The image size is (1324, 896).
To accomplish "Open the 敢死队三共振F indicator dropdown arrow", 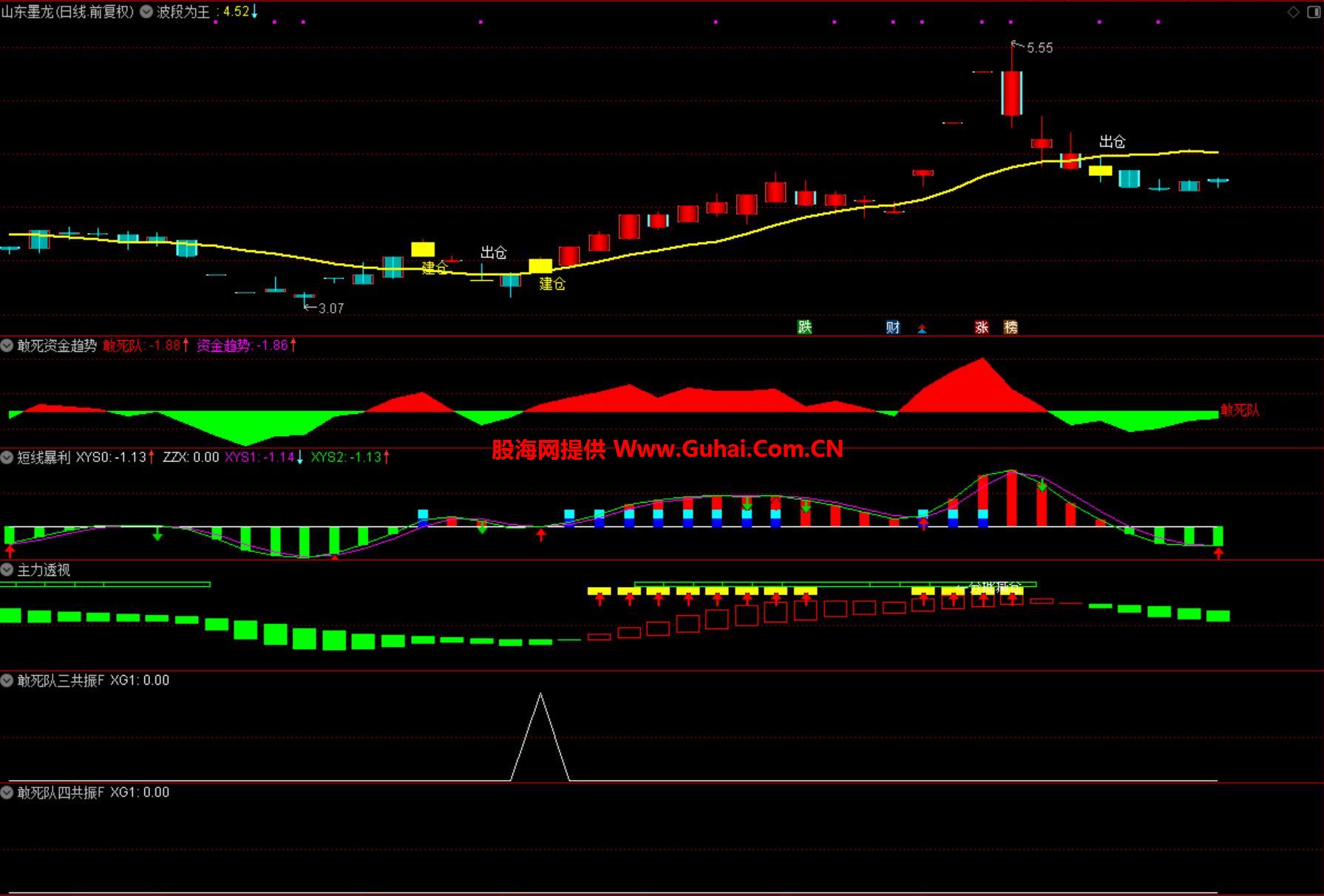I will [7, 680].
